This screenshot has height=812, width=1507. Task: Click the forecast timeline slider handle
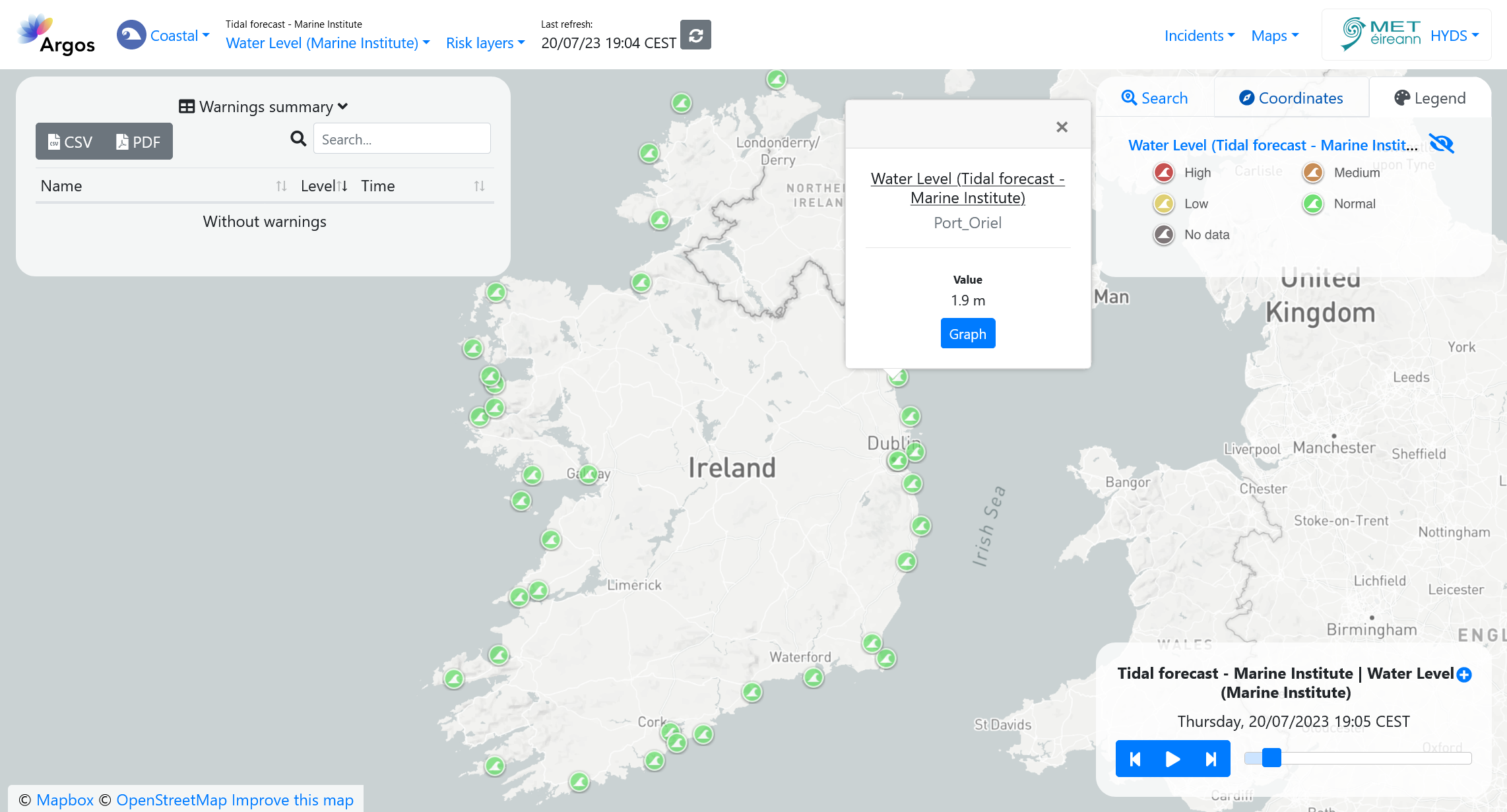click(1271, 758)
